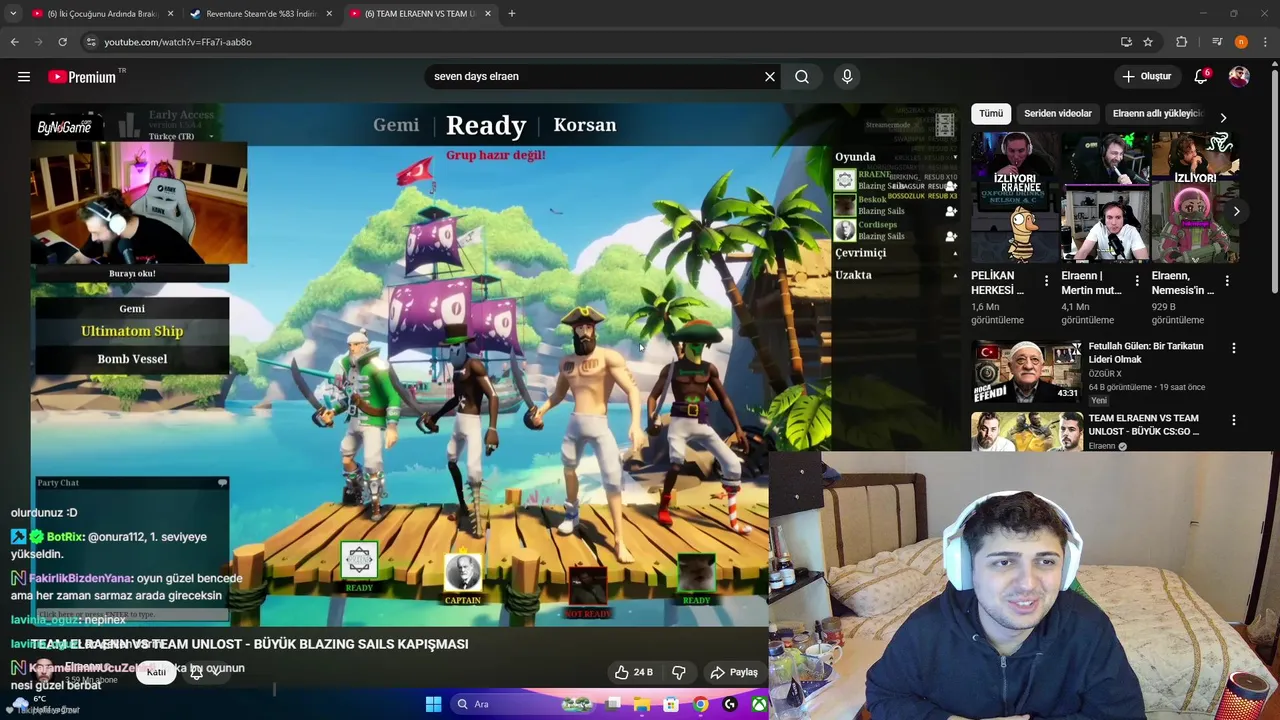Open the film reel icon in-game
Viewport: 1280px width, 720px height.
click(x=944, y=125)
